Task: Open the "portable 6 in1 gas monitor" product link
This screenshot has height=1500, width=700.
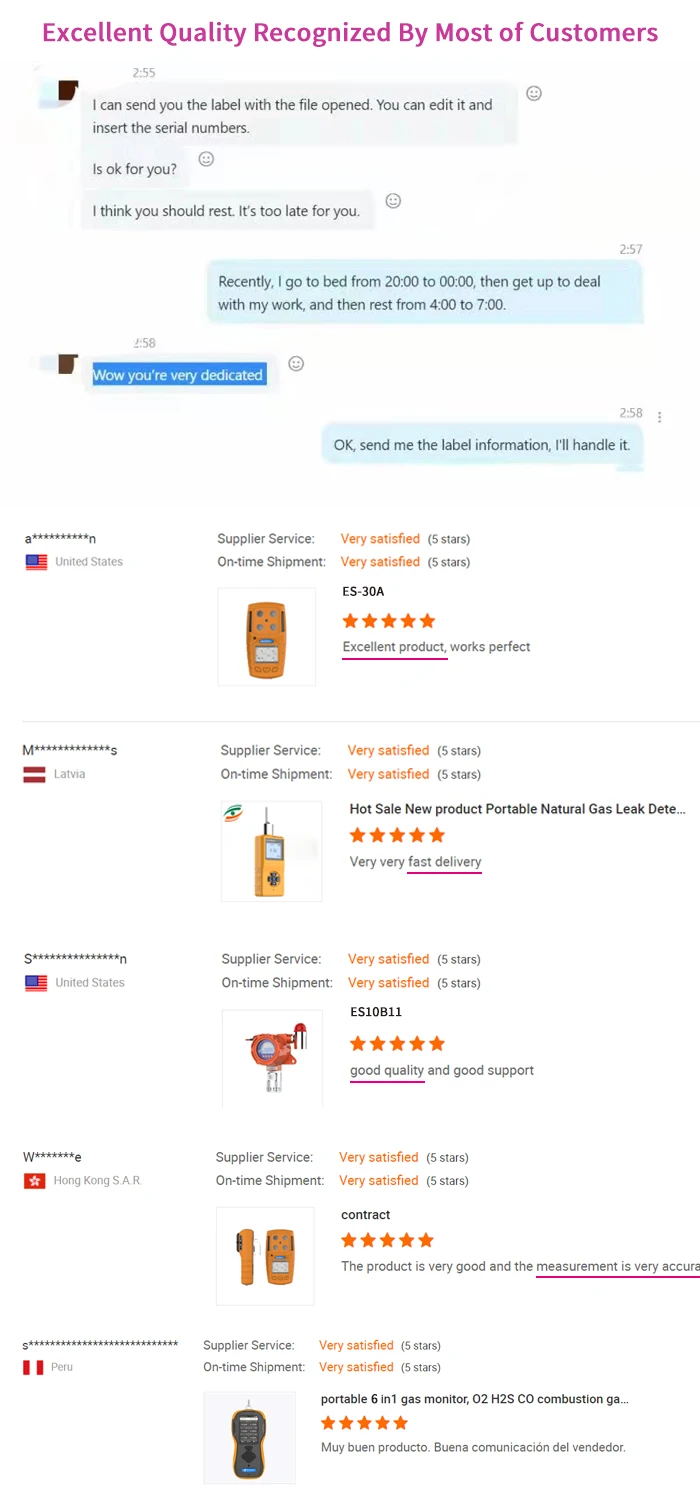Action: click(x=474, y=1399)
